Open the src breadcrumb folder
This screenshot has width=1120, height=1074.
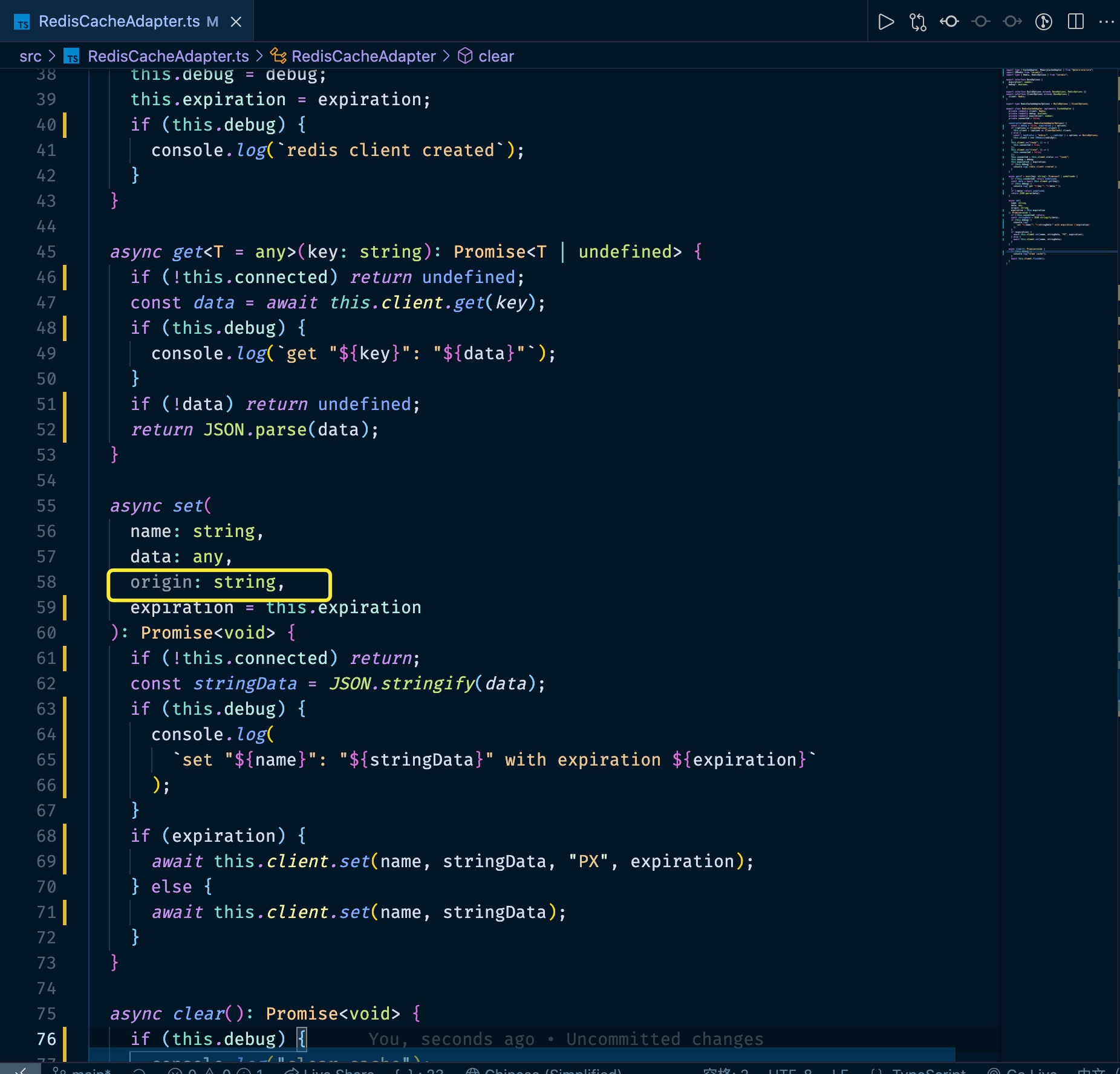30,56
